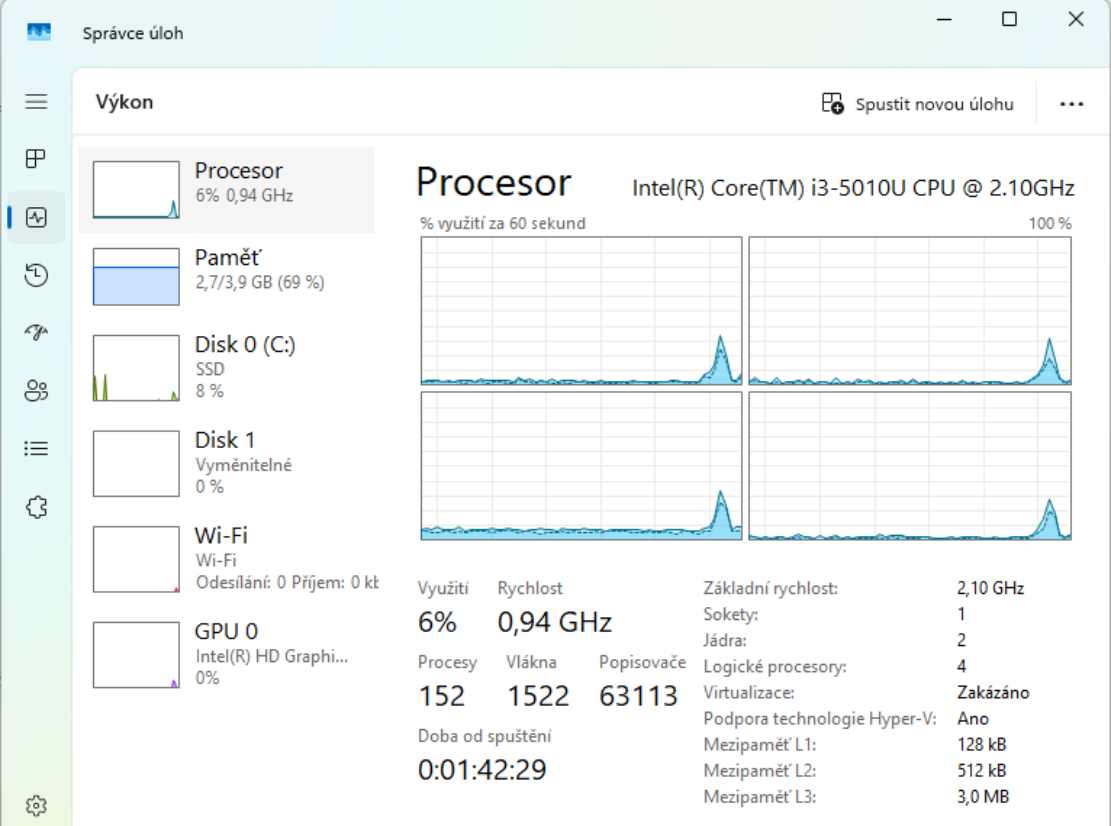Select the Paměť performance panel

(x=232, y=271)
